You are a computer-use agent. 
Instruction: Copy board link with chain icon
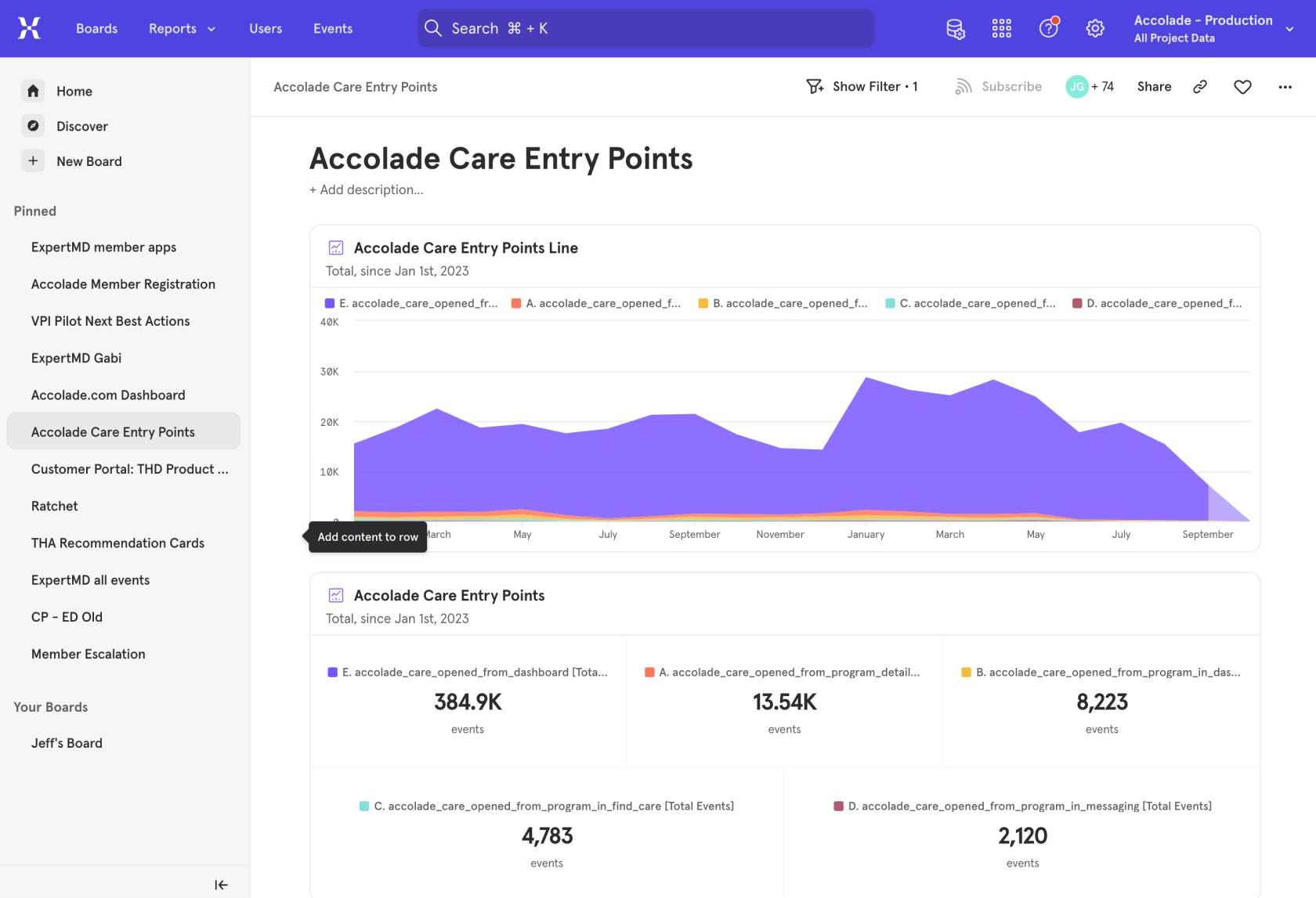click(x=1199, y=87)
